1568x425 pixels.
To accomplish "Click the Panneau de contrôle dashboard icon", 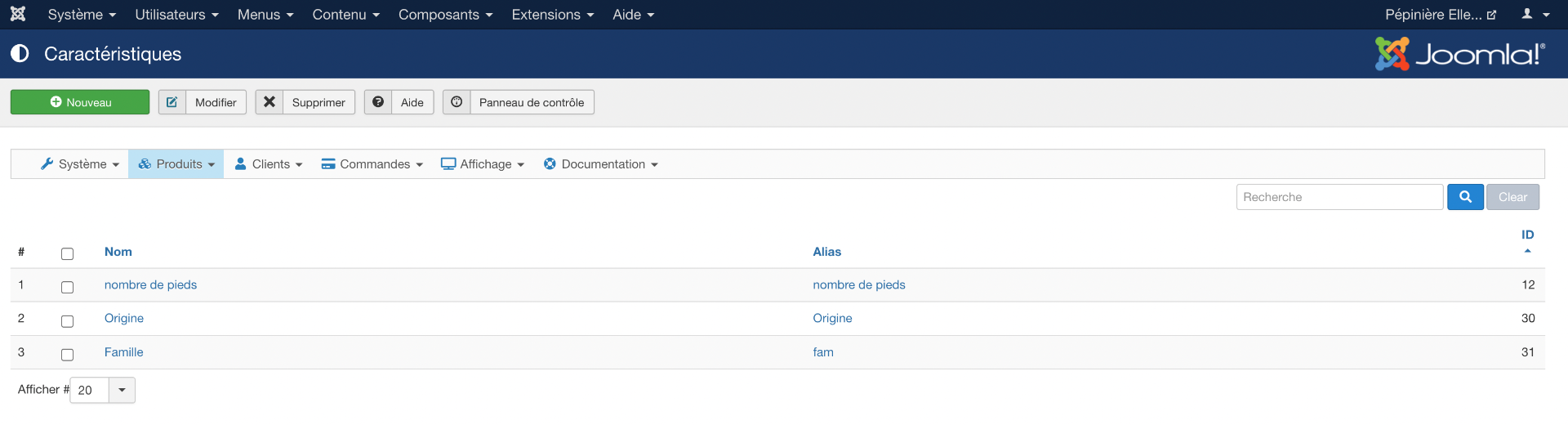I will point(457,102).
